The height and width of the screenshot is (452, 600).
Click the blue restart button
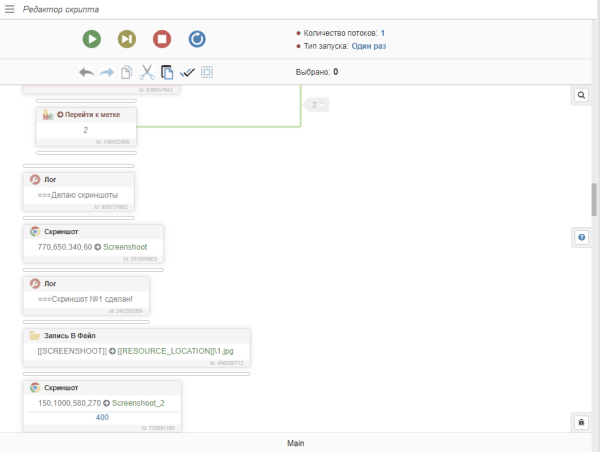pyautogui.click(x=197, y=39)
